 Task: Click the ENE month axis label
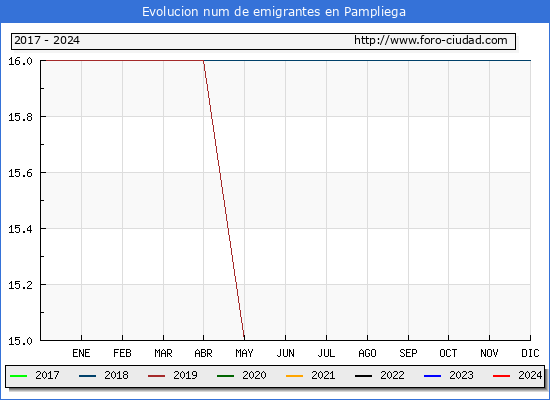coord(81,353)
